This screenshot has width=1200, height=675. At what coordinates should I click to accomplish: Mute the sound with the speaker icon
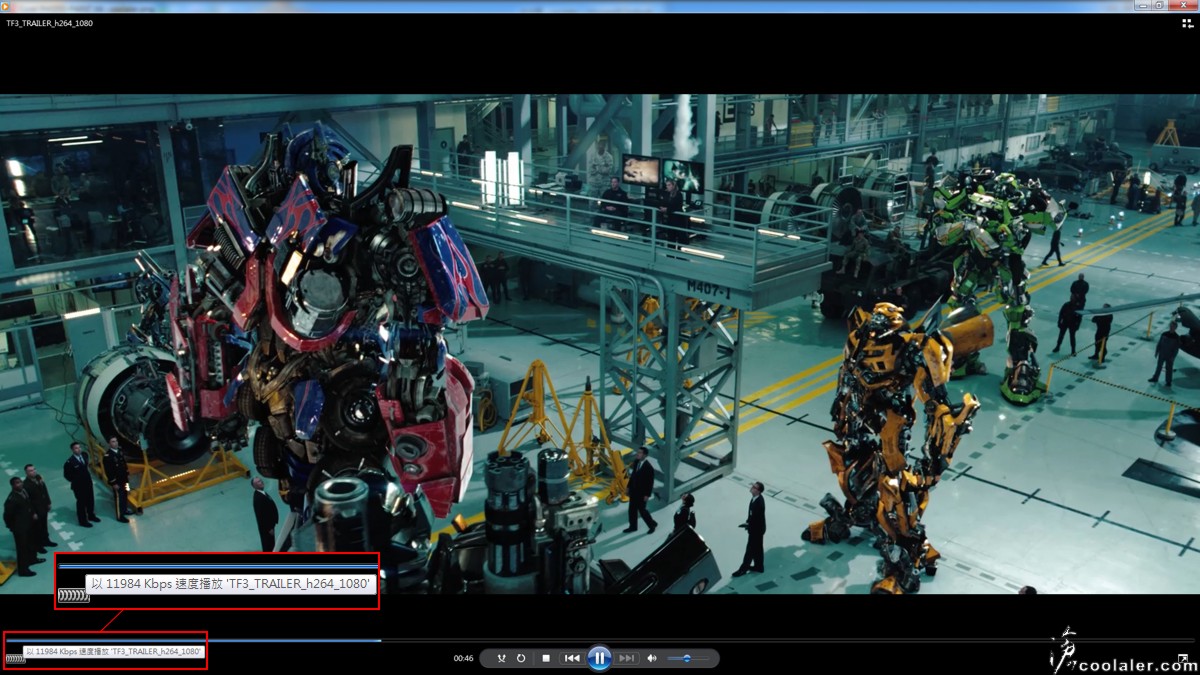[652, 658]
